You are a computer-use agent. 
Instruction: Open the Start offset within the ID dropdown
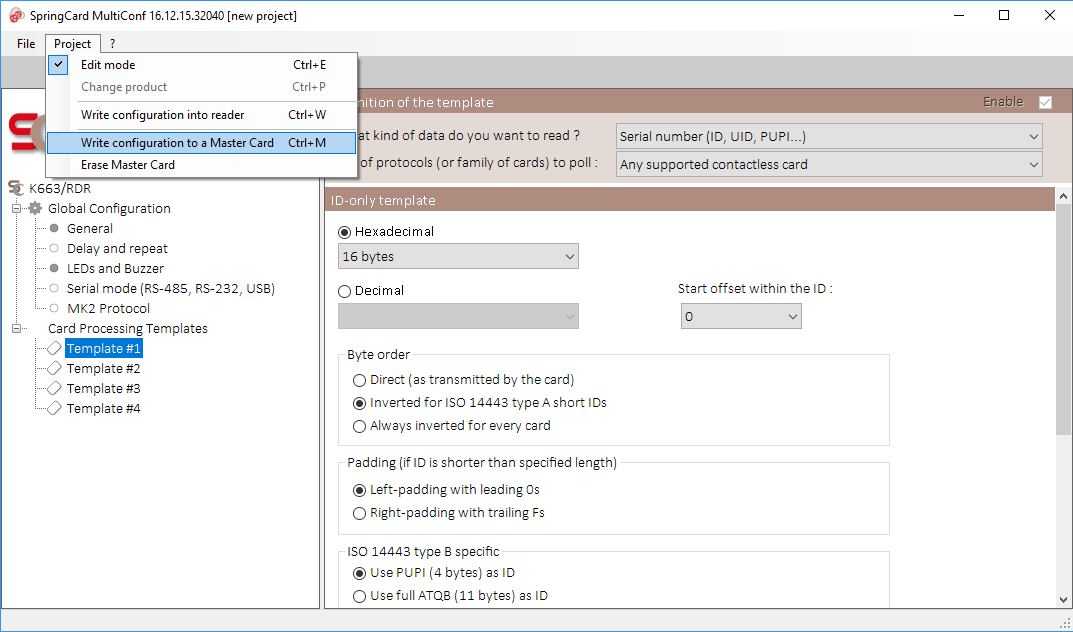[741, 317]
